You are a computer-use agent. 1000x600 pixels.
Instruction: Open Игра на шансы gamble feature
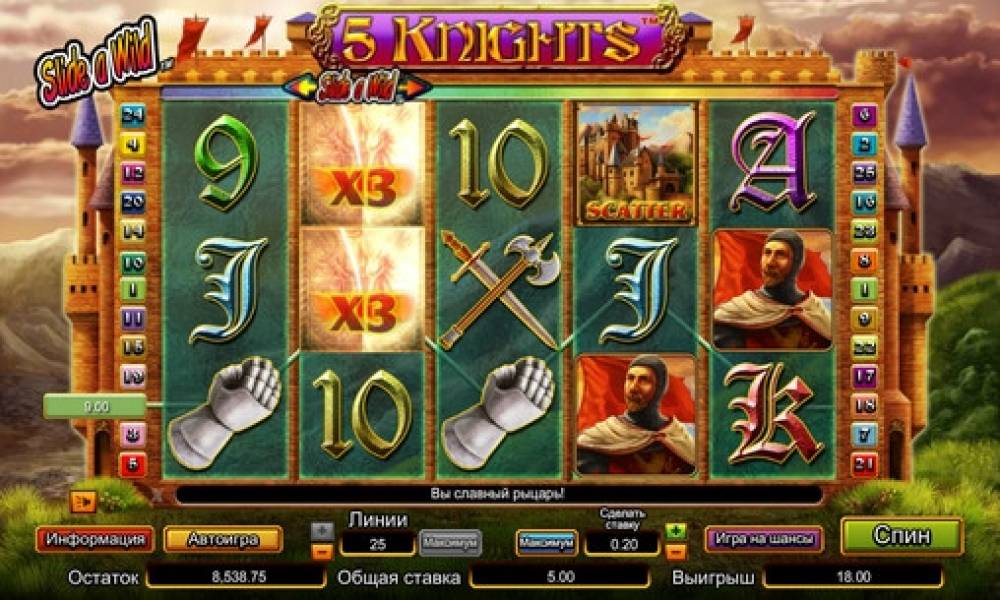(764, 539)
